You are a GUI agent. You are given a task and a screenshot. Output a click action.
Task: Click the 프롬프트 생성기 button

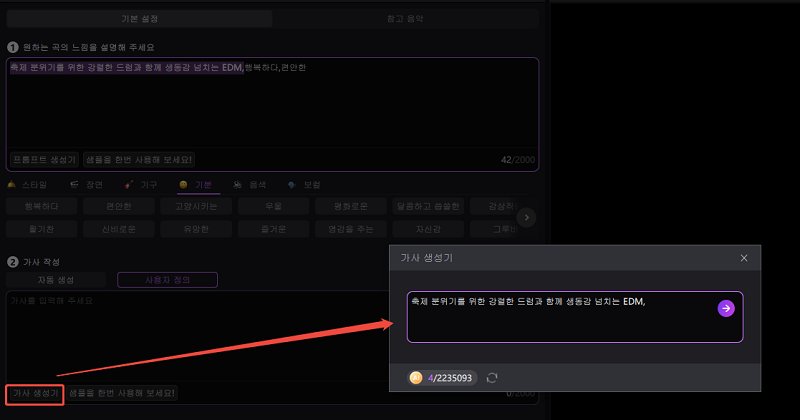click(x=44, y=160)
